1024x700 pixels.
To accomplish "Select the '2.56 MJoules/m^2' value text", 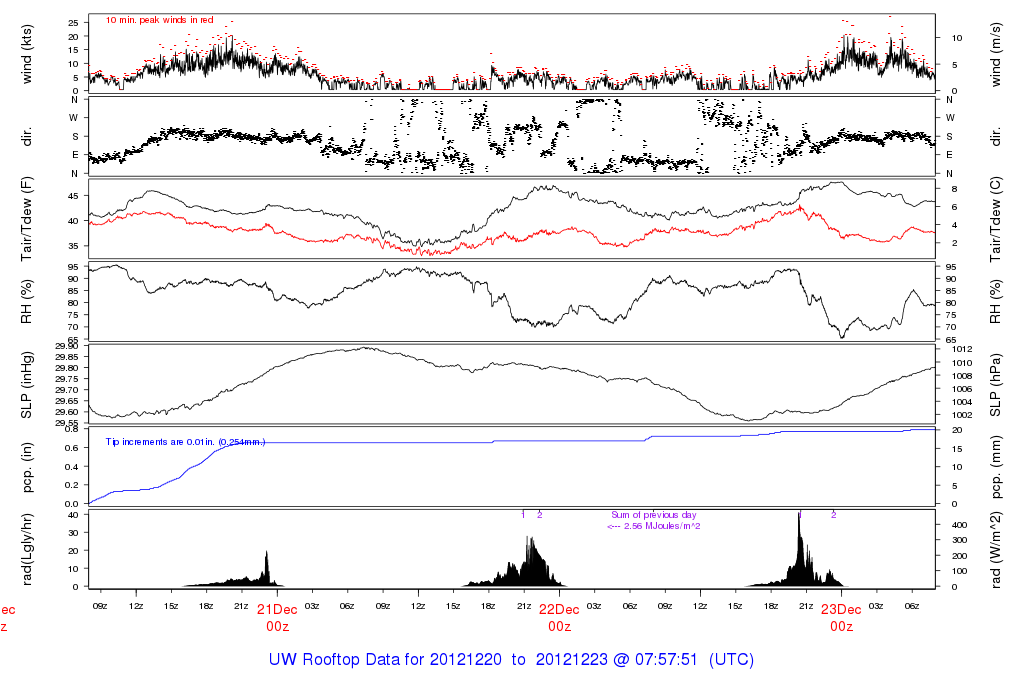I will click(x=662, y=526).
